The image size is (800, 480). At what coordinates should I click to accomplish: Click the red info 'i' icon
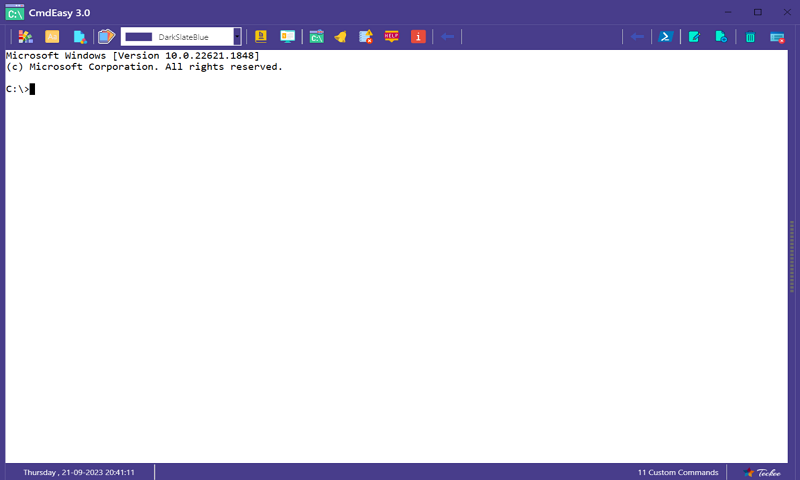click(418, 37)
